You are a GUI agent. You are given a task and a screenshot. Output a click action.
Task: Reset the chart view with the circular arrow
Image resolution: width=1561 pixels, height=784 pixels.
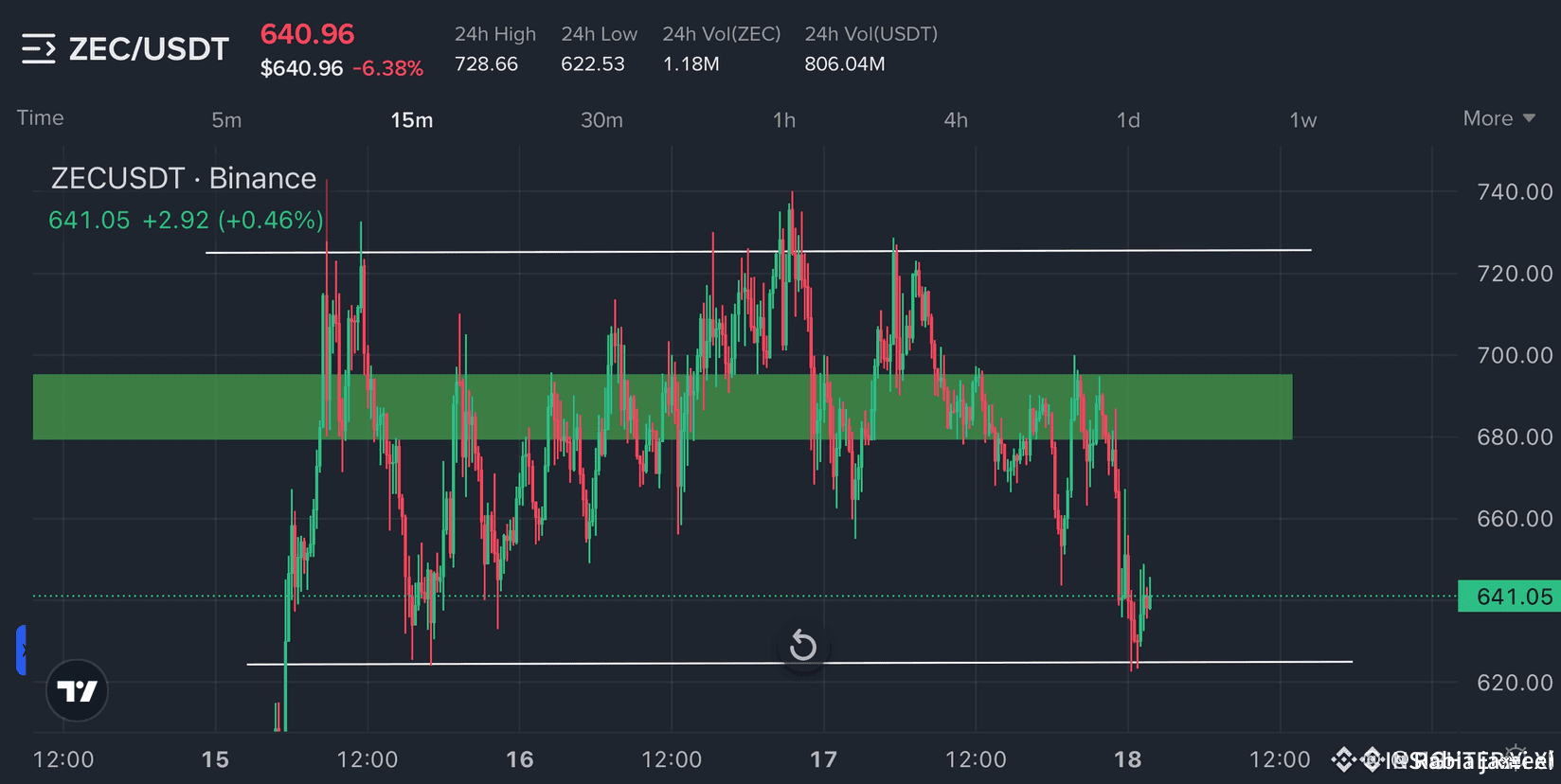(803, 646)
